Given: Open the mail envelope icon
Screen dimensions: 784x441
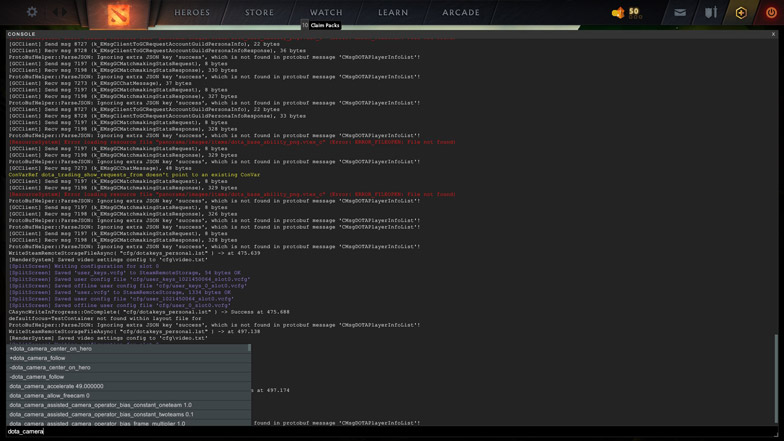Looking at the screenshot, I should [x=680, y=12].
